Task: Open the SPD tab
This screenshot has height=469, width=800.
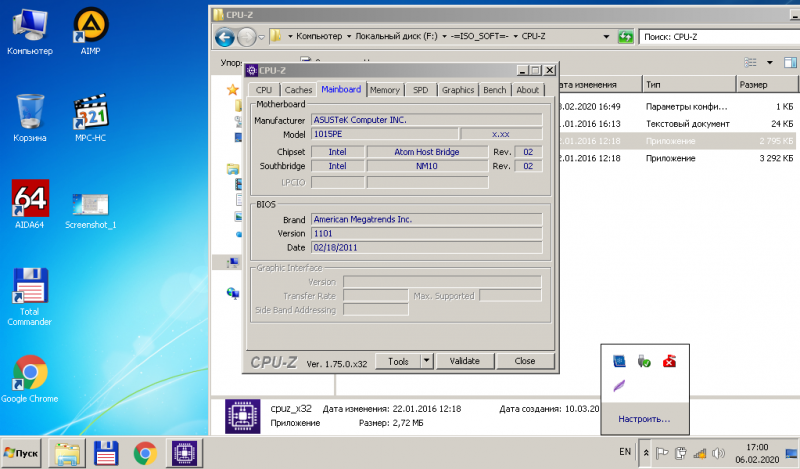Action: (x=420, y=90)
